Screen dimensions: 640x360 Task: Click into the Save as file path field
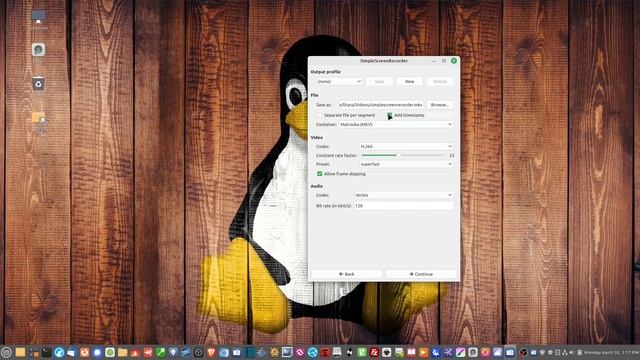[380, 105]
